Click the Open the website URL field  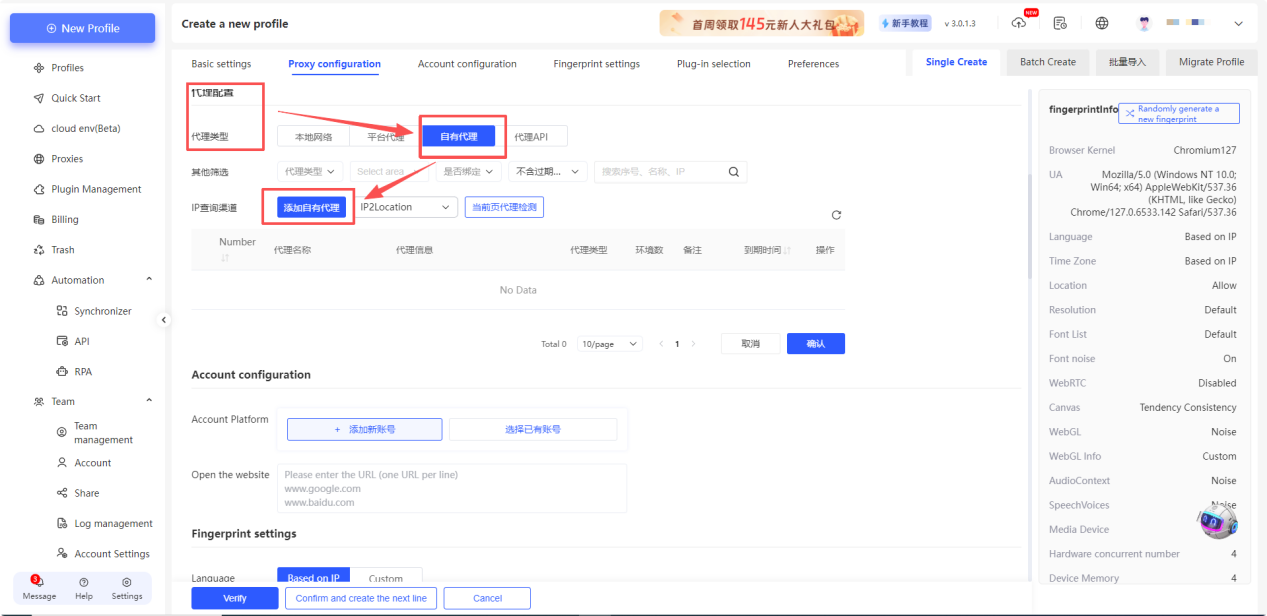455,488
